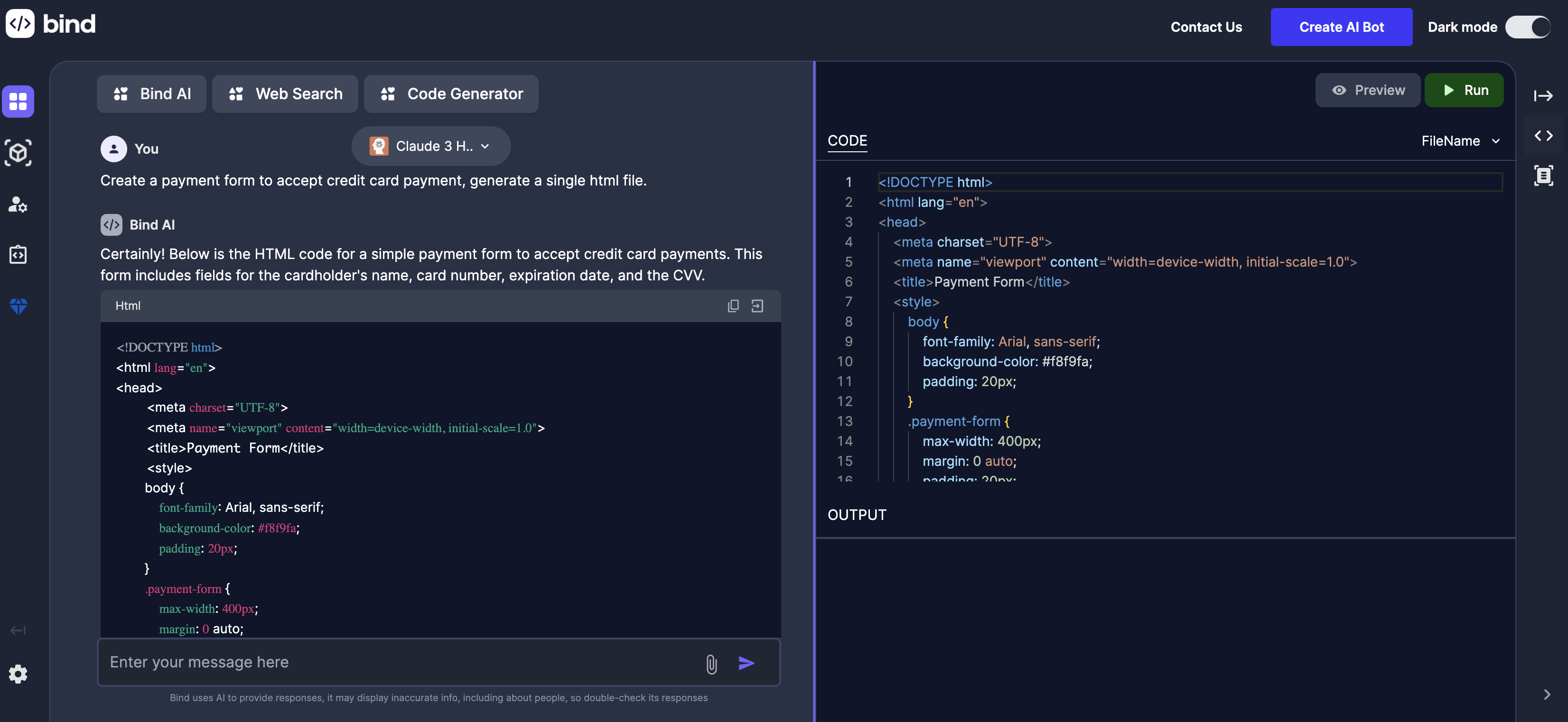
Task: Click the You user avatar
Action: [x=114, y=148]
